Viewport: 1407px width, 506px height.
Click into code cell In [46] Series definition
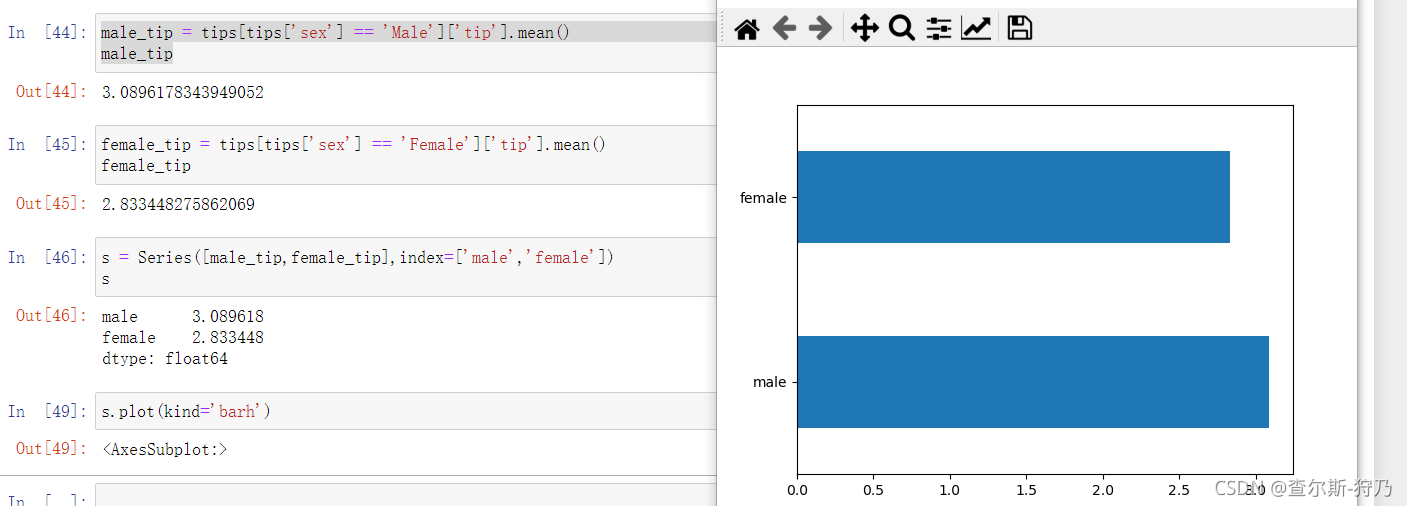click(406, 267)
